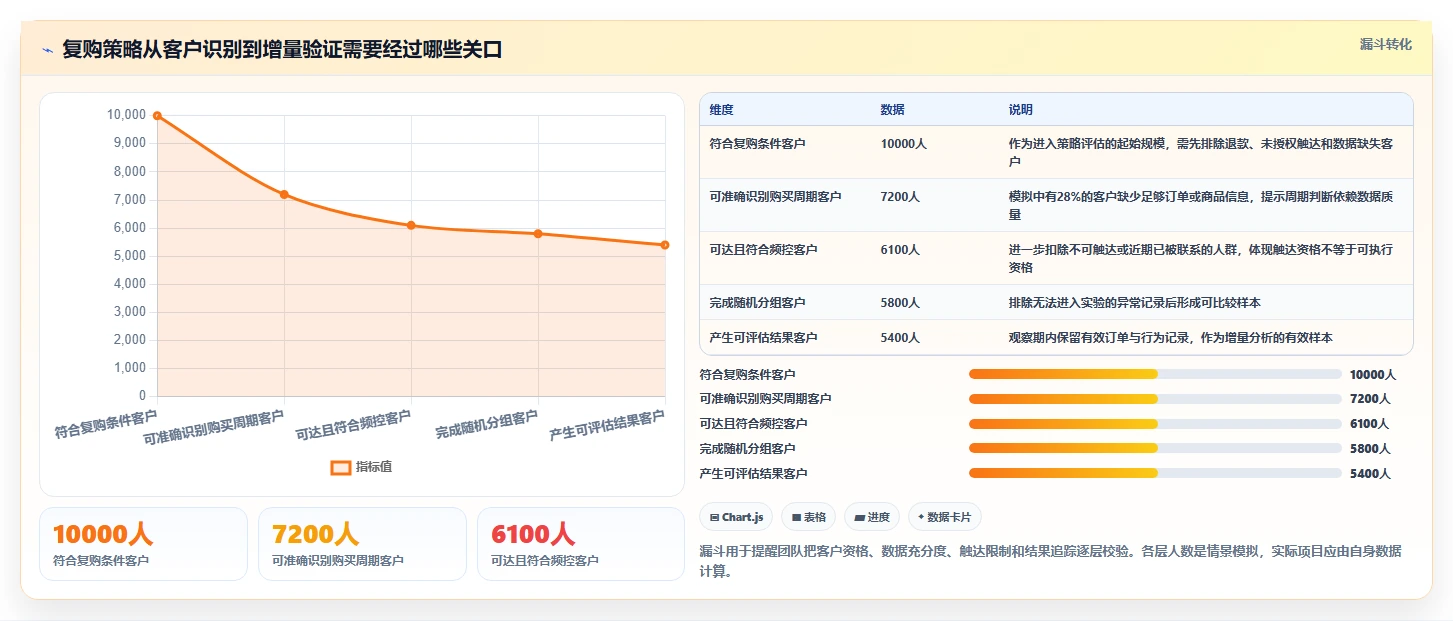
Task: Click the chart point for 可准确识别购买周期客户
Action: [x=284, y=194]
